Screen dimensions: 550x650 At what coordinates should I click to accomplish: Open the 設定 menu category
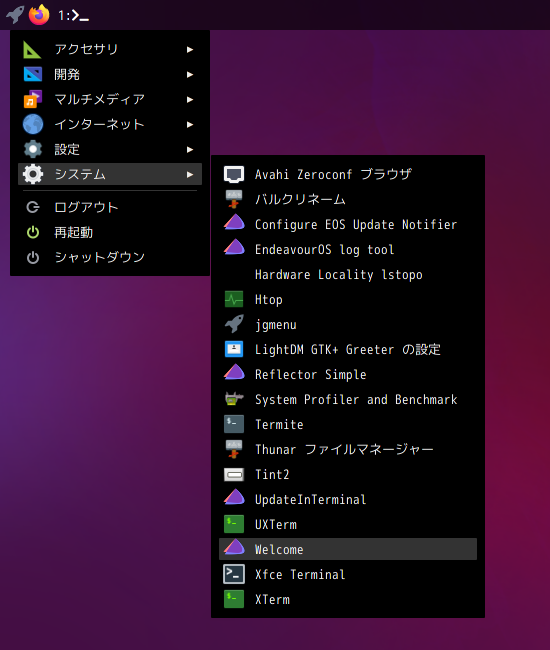point(110,149)
